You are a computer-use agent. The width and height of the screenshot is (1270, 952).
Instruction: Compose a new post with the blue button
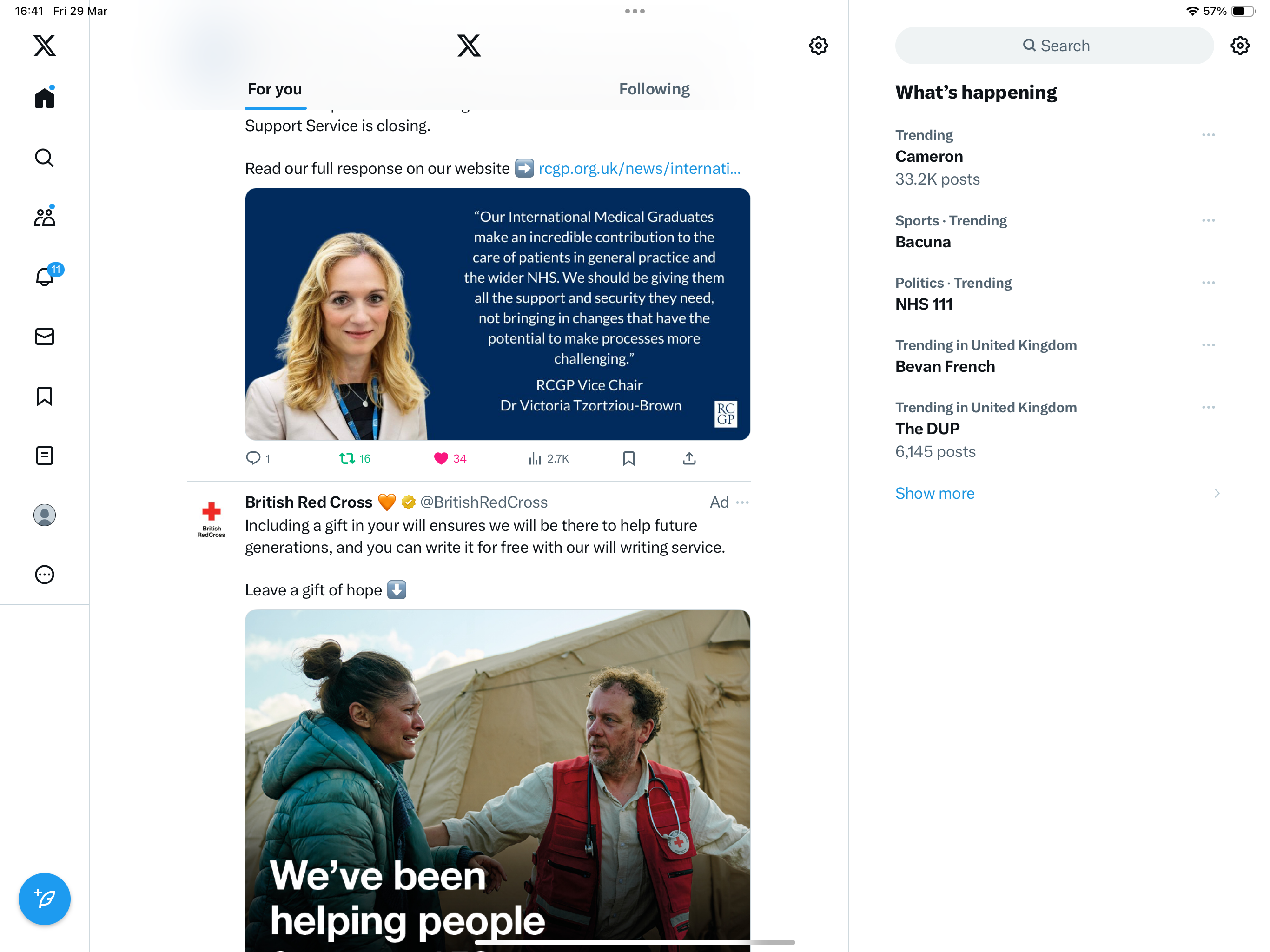44,899
